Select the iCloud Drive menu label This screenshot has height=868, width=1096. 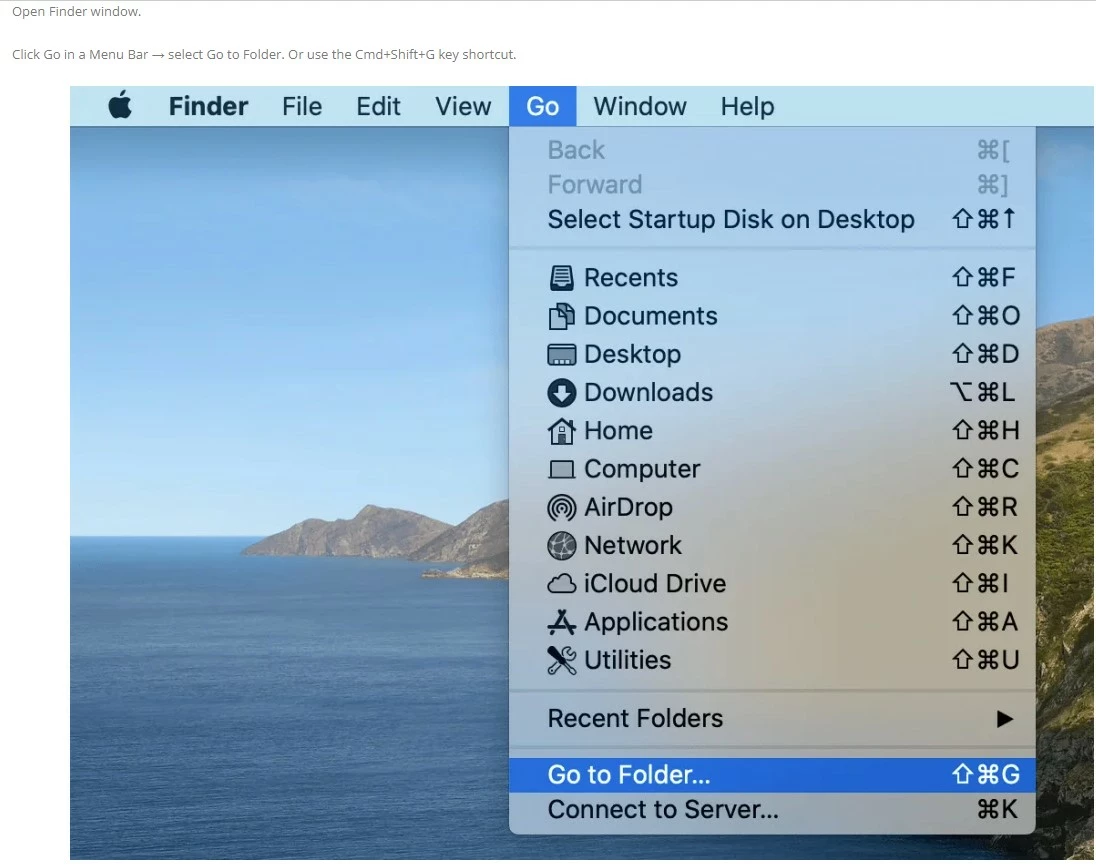click(x=655, y=584)
